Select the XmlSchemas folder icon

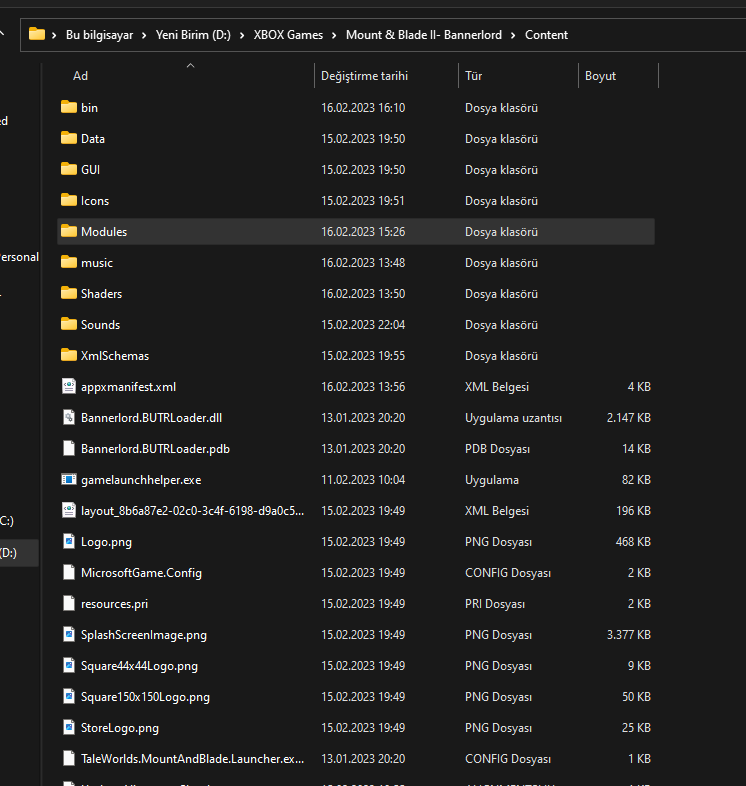[69, 355]
